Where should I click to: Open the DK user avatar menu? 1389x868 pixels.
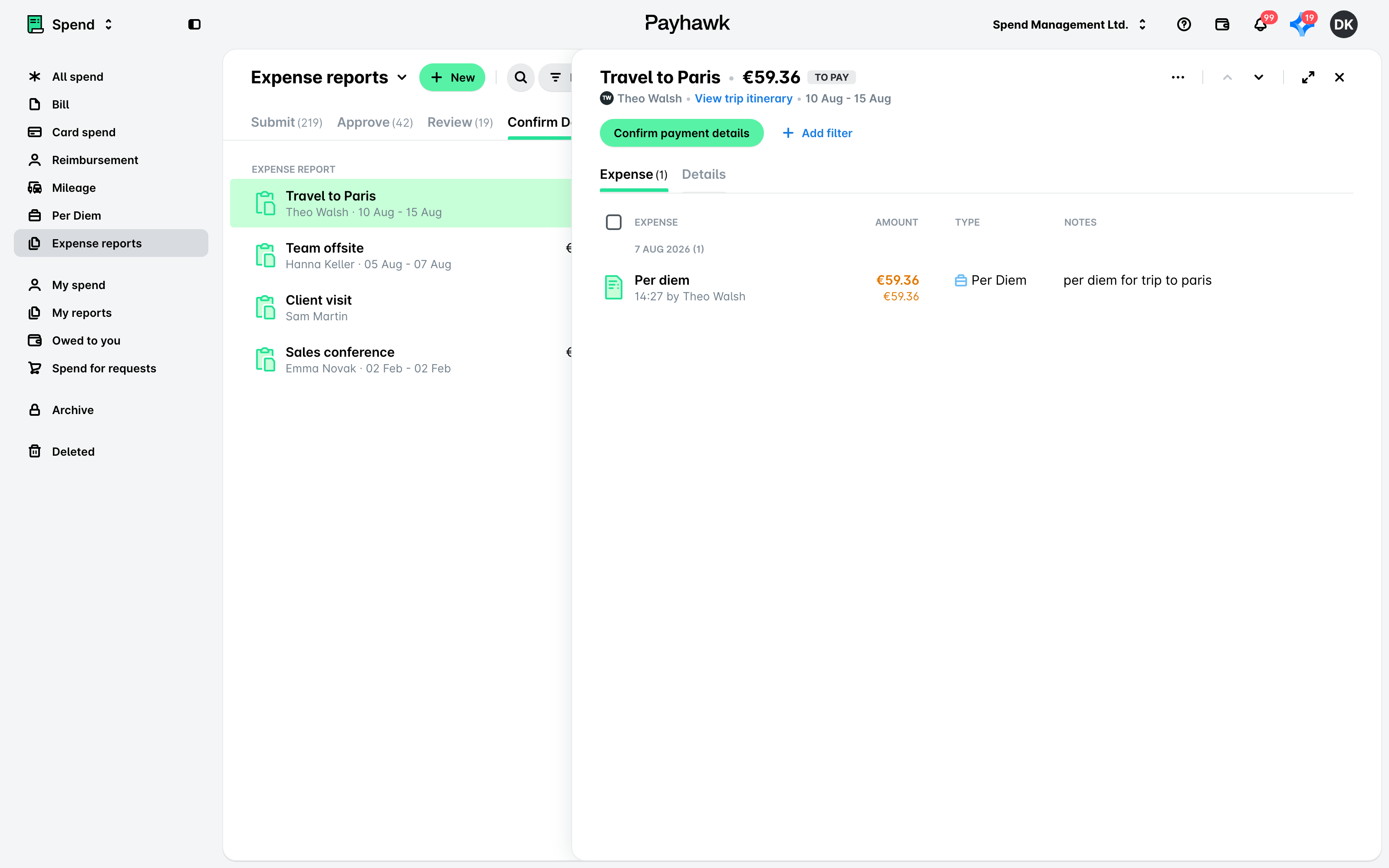point(1343,24)
